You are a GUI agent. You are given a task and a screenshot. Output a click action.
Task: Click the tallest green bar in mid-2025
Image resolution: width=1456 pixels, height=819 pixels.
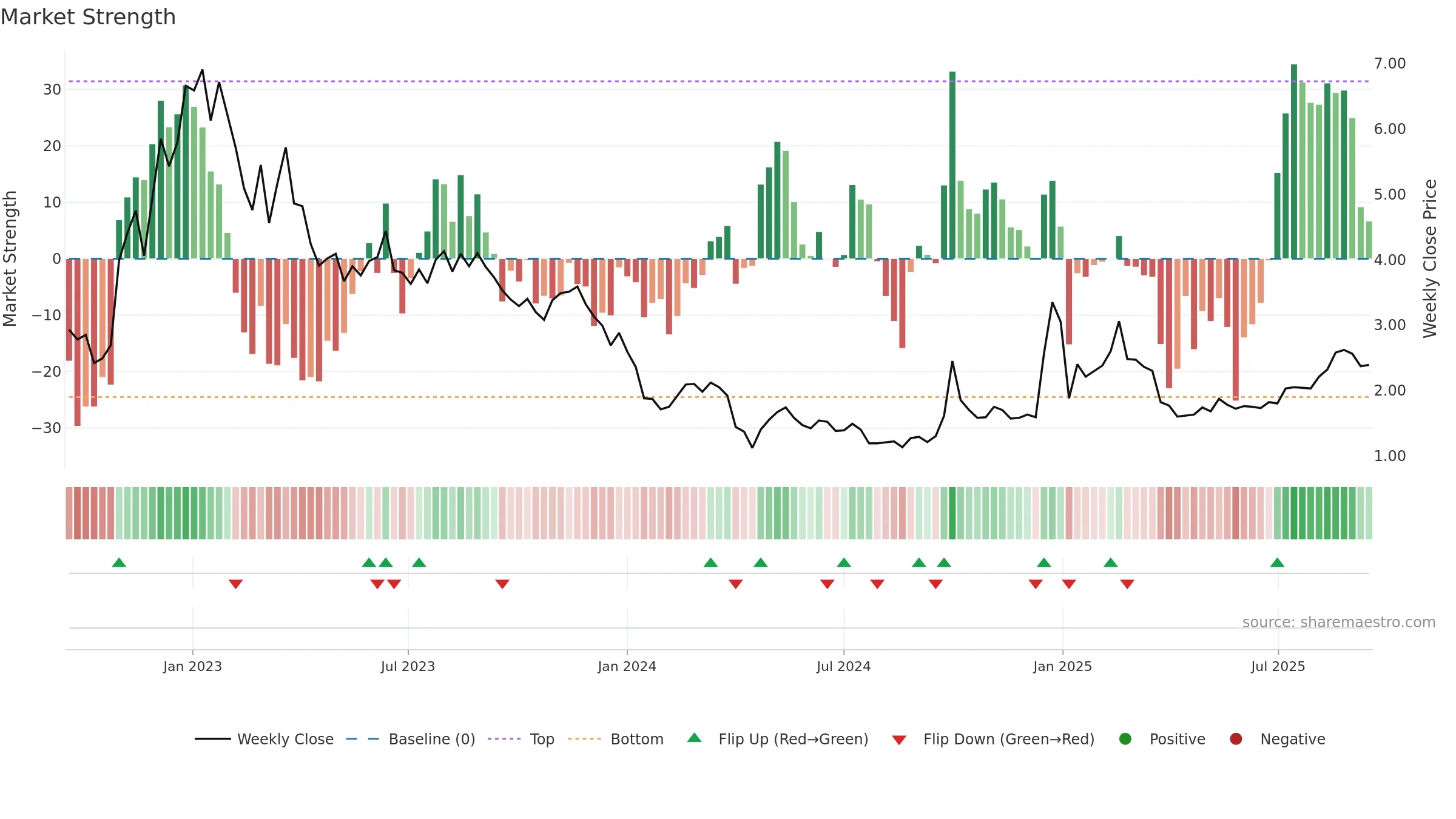click(1294, 161)
